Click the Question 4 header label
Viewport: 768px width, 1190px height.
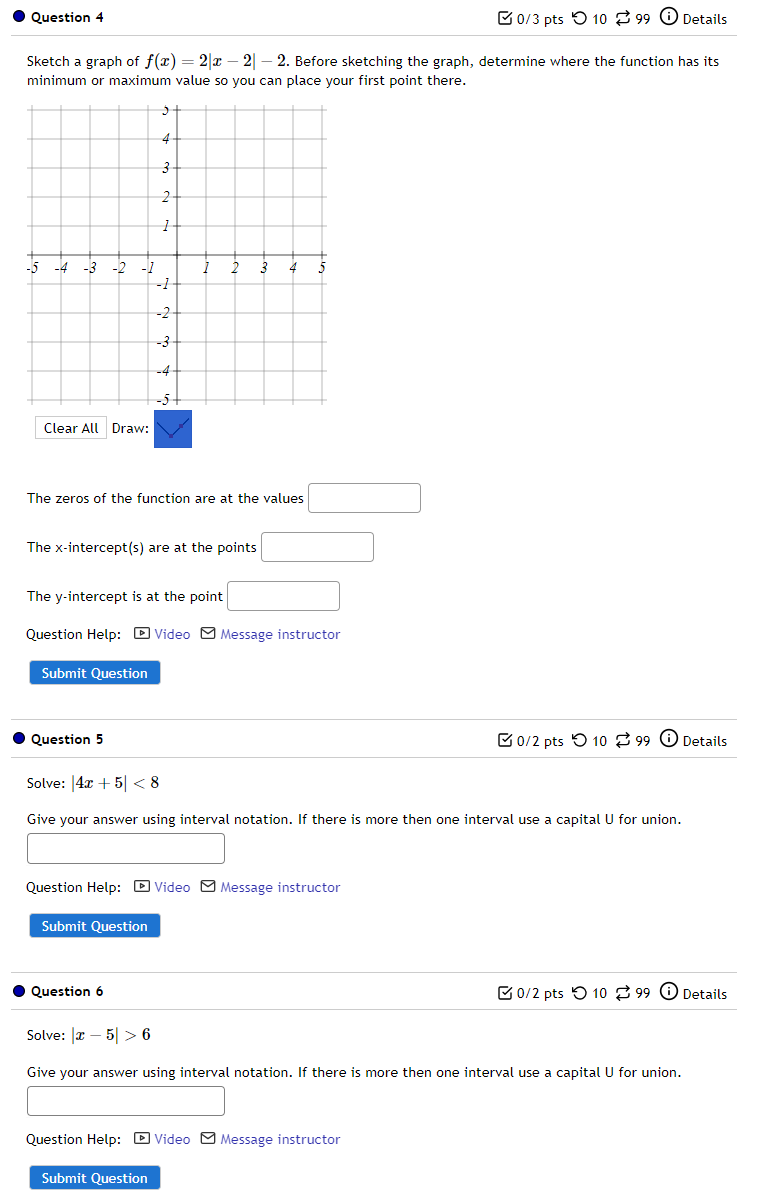point(70,17)
